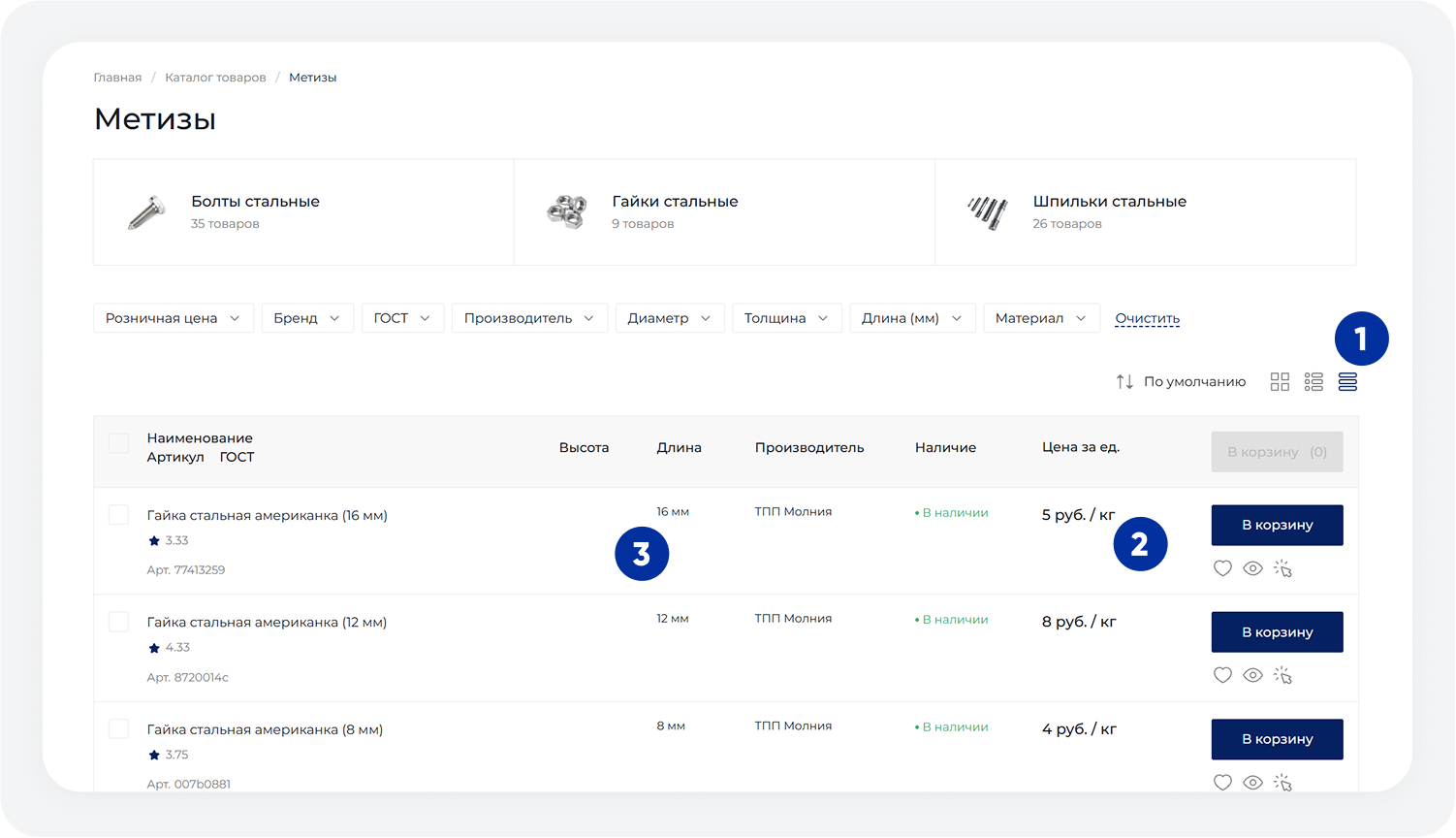
Task: Add 12 мм гайка to favorites heart icon
Action: (x=1222, y=675)
